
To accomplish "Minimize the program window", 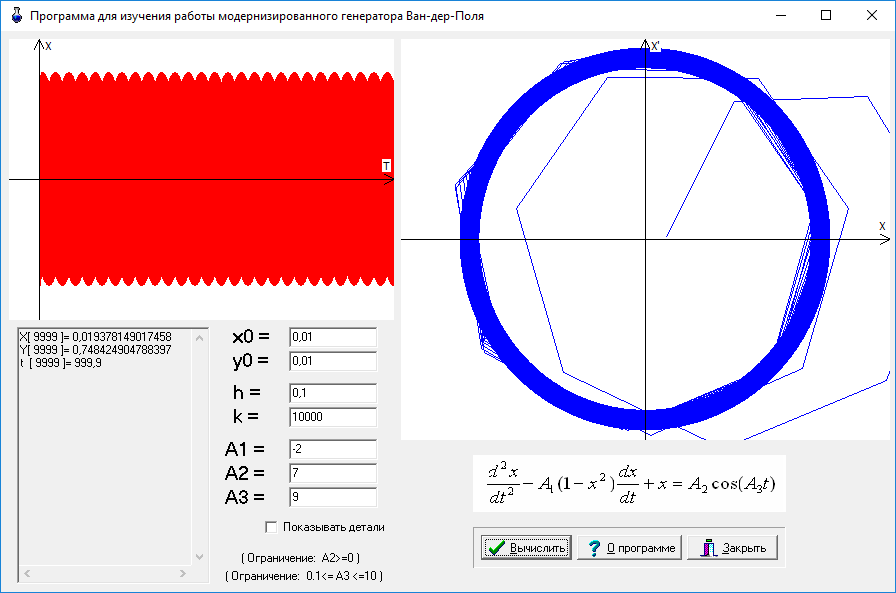I will pos(781,15).
